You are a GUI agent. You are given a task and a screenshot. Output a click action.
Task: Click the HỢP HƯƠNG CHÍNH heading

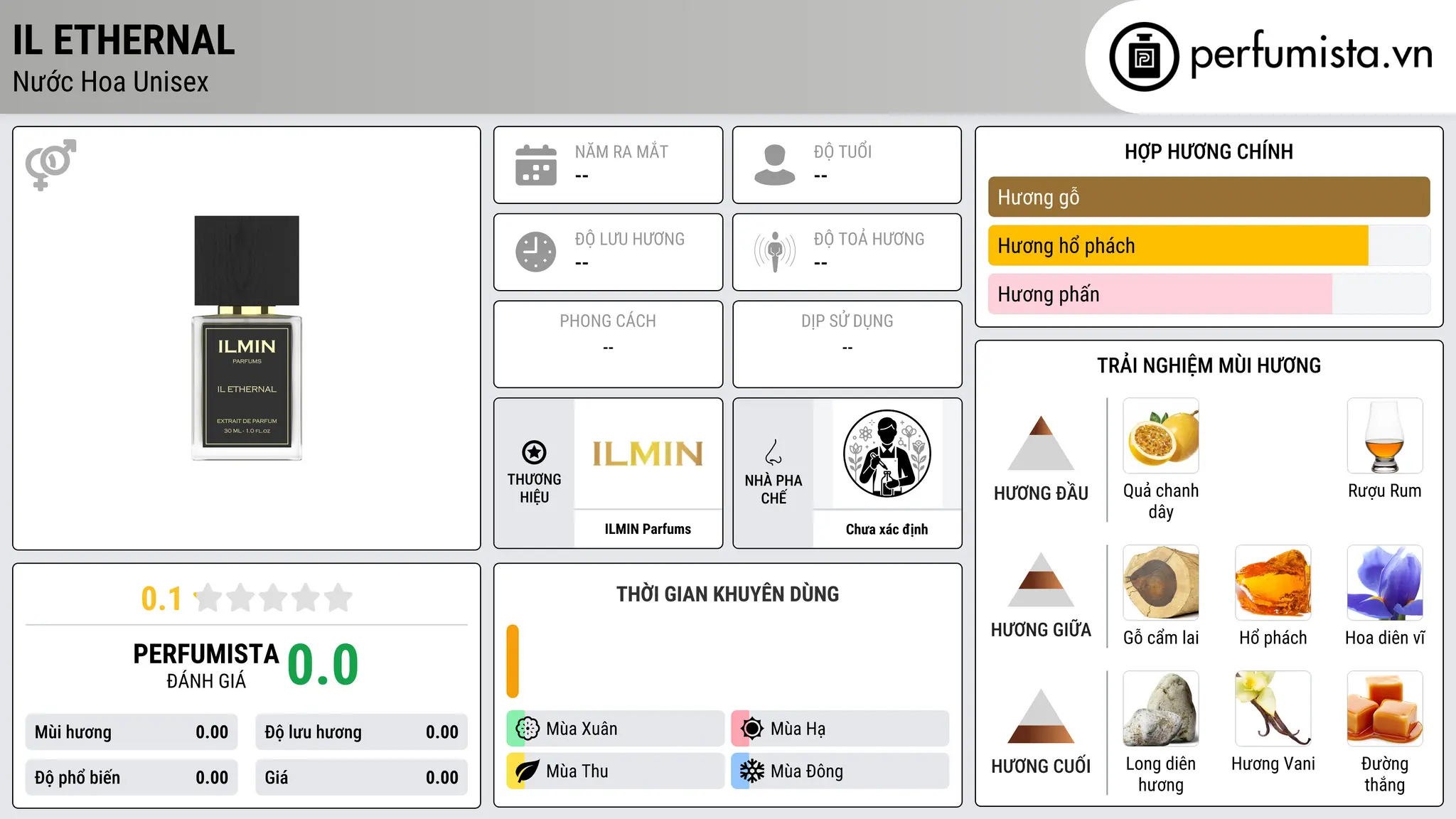pyautogui.click(x=1209, y=151)
